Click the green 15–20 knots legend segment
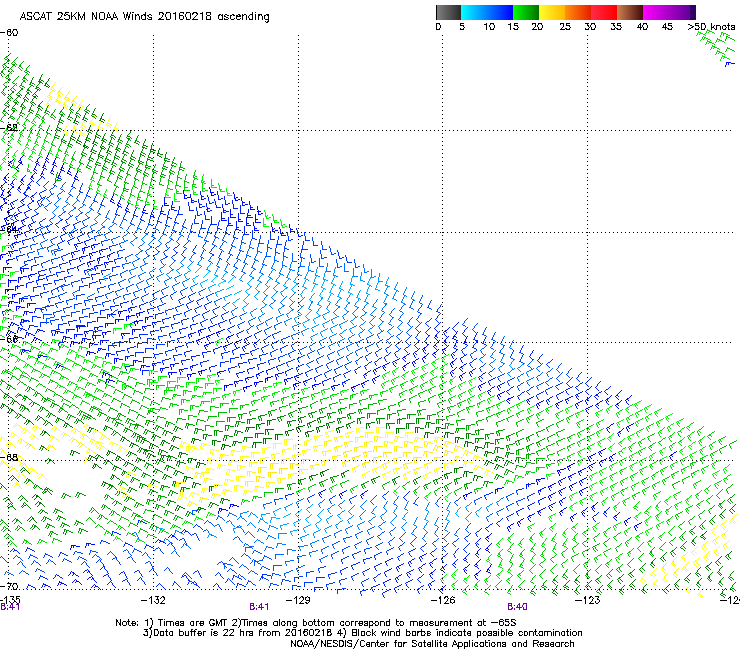740x650 pixels. (x=526, y=12)
